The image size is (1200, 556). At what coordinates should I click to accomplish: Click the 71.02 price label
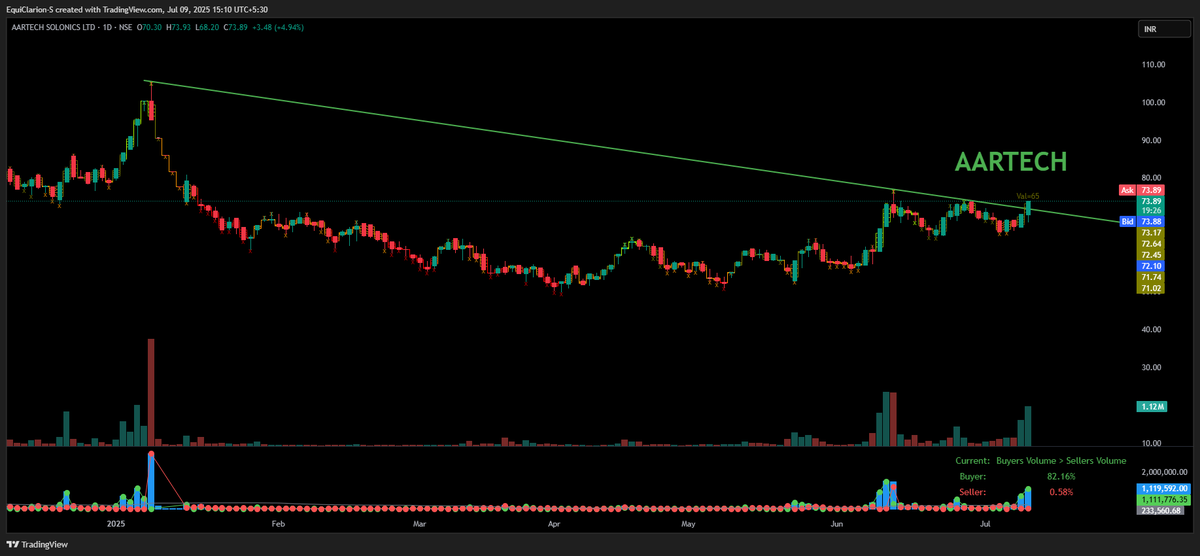coord(1149,288)
